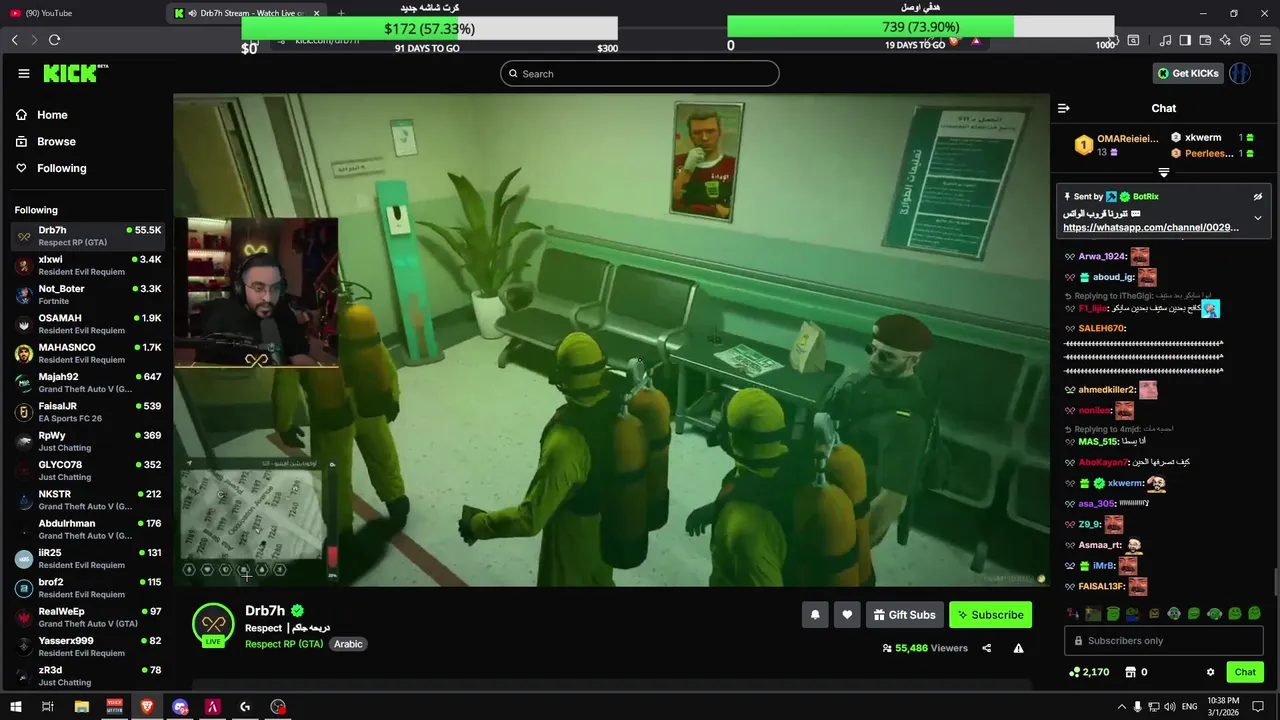Open NKSTR channel in Following list
The width and height of the screenshot is (1280, 720).
tap(88, 499)
